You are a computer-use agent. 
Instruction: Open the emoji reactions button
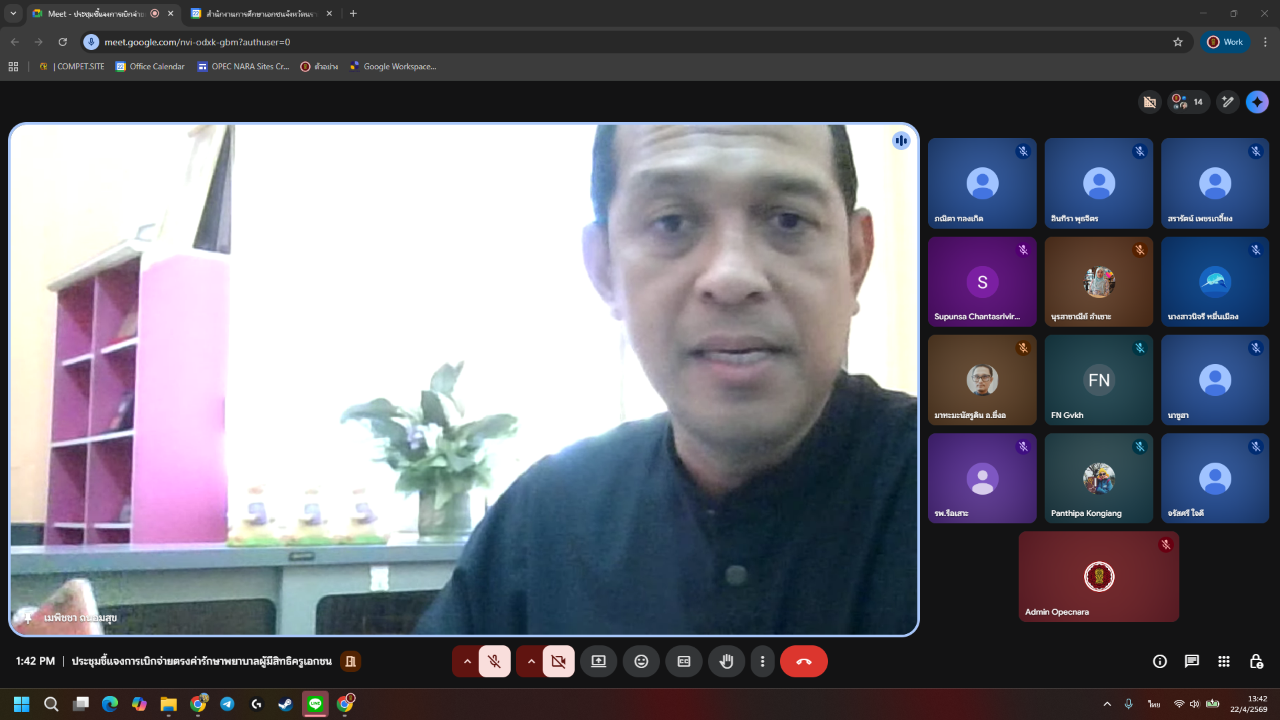[x=641, y=661]
